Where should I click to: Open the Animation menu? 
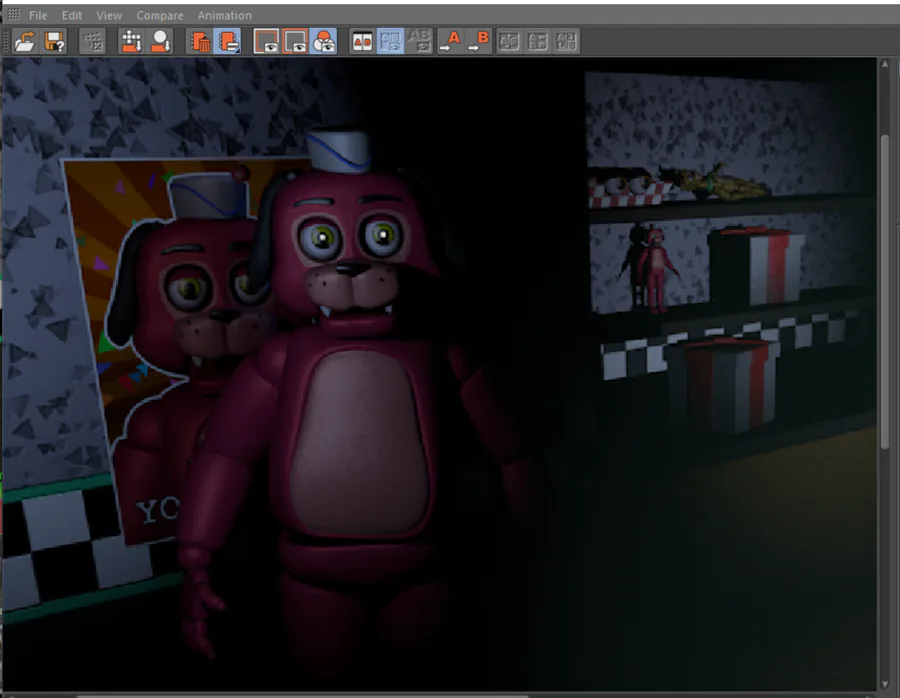tap(224, 15)
